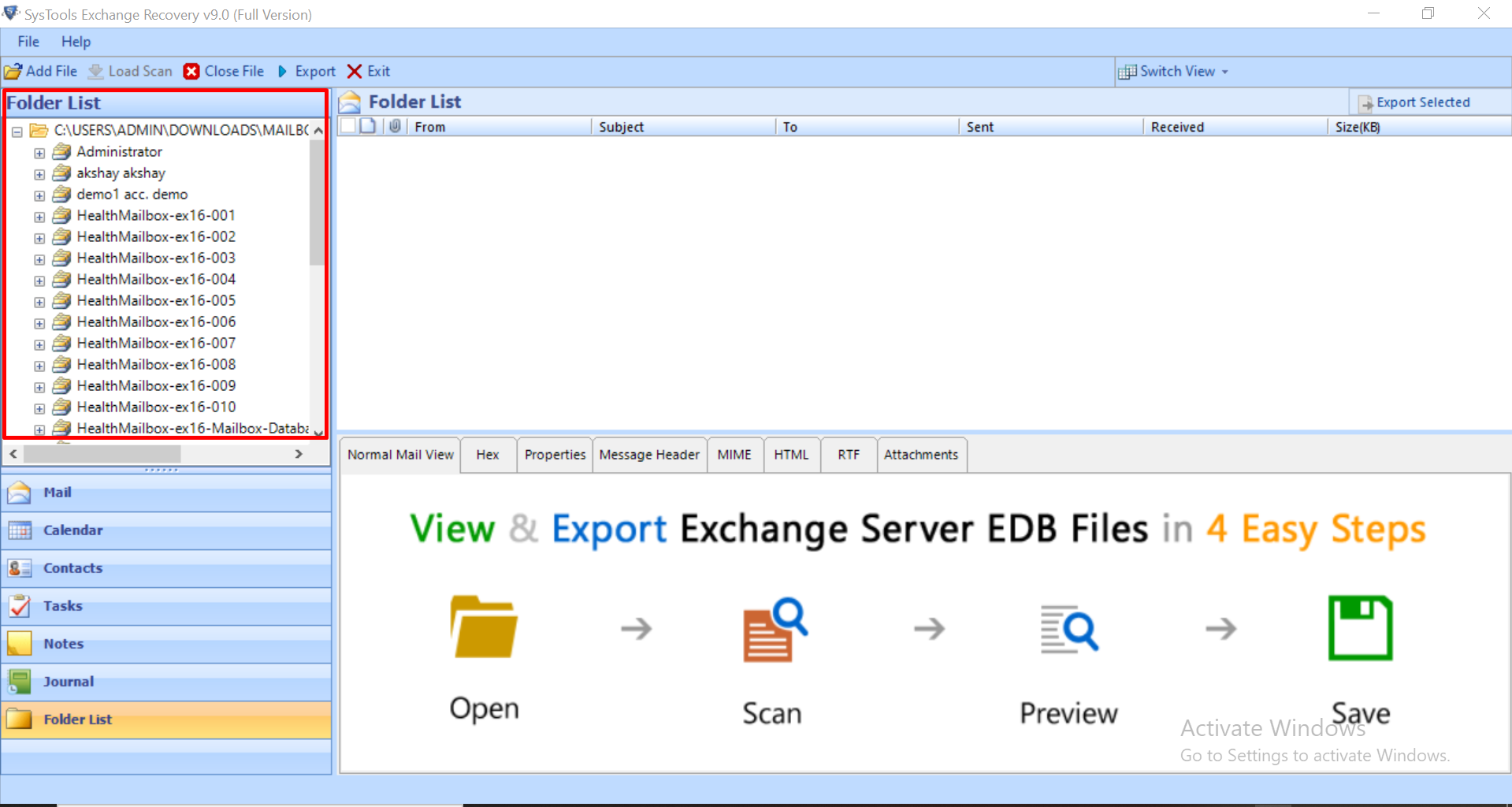Click the Folder List header envelope icon
The image size is (1512, 807).
pos(350,102)
